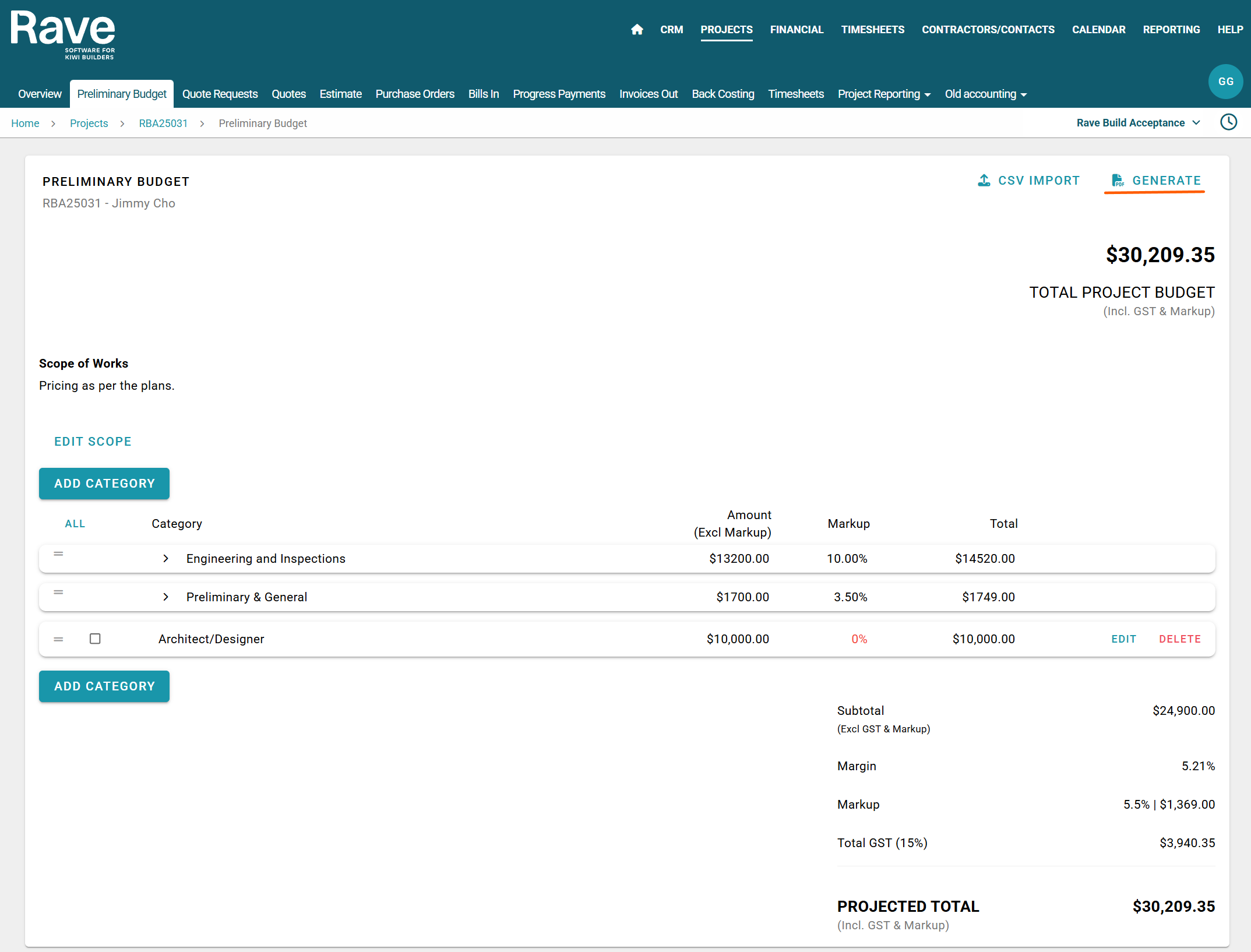Switch to the Quote Requests tab
Image resolution: width=1251 pixels, height=952 pixels.
tap(220, 94)
